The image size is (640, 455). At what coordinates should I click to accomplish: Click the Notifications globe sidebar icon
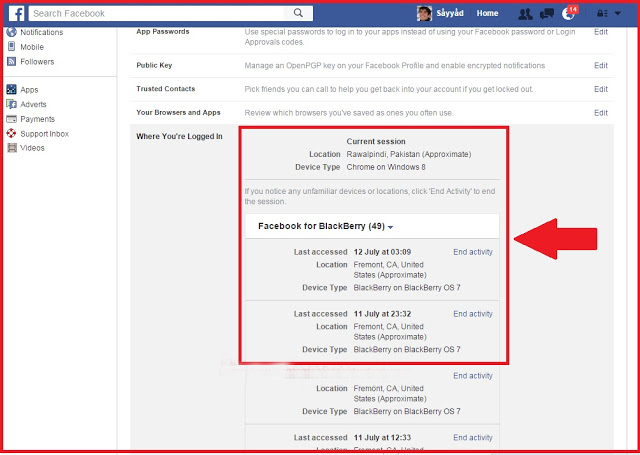click(11, 32)
